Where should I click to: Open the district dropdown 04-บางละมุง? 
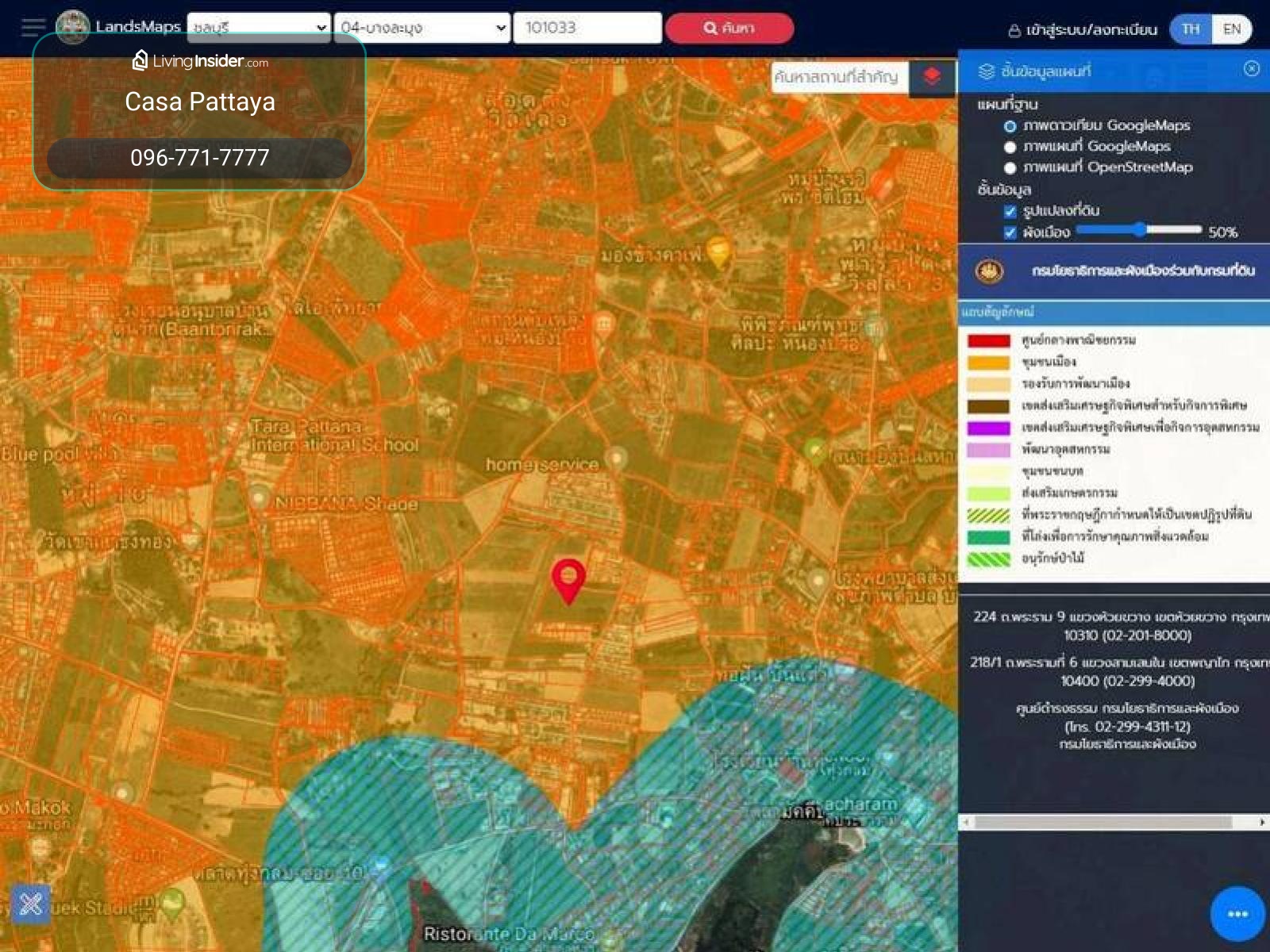click(421, 27)
